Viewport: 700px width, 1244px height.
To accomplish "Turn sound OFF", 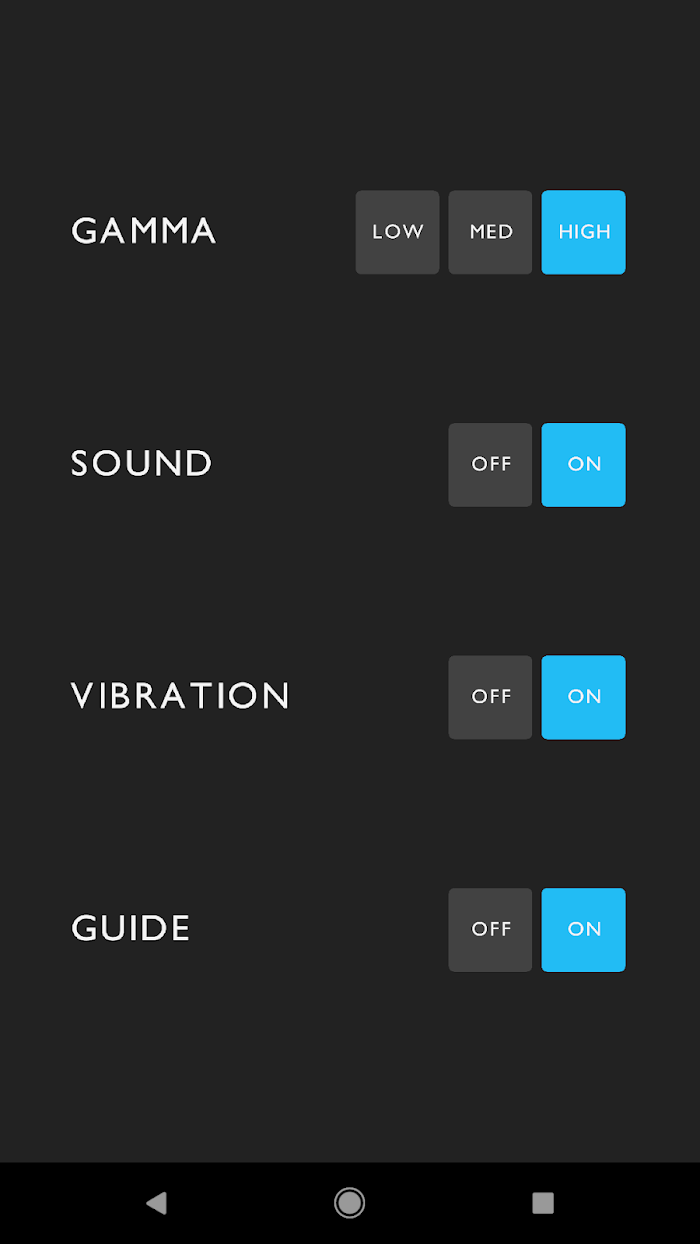I will pyautogui.click(x=490, y=465).
